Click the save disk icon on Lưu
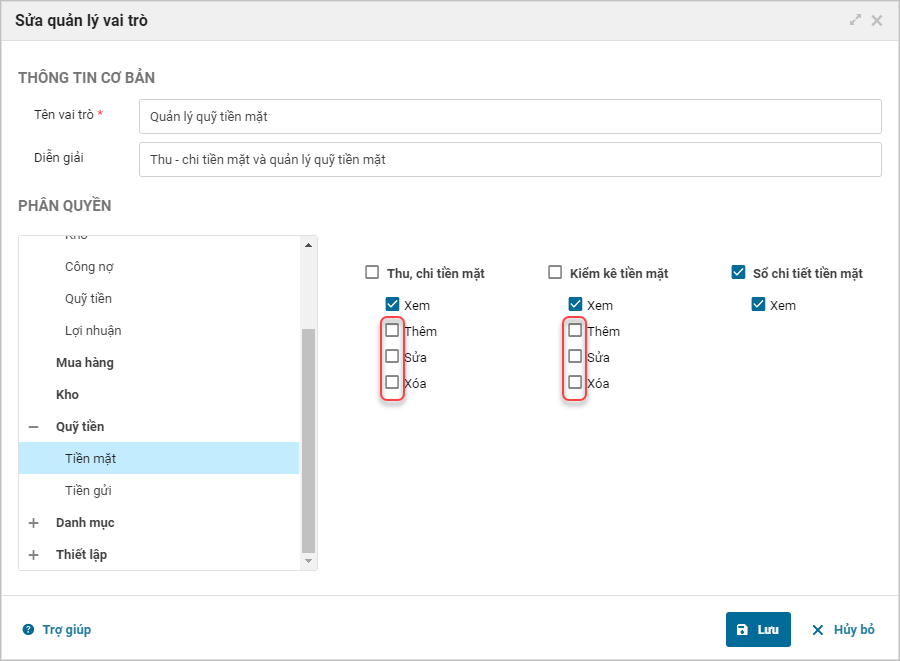900x661 pixels. (x=742, y=630)
